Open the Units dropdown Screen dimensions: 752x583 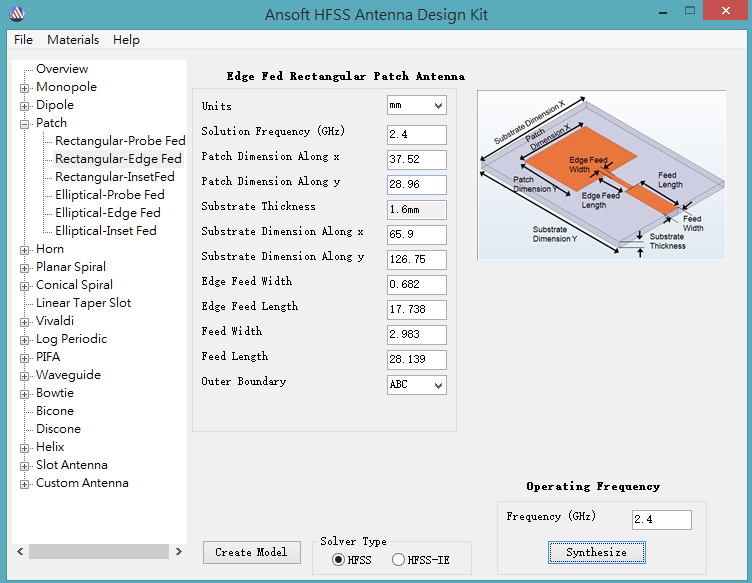click(417, 105)
